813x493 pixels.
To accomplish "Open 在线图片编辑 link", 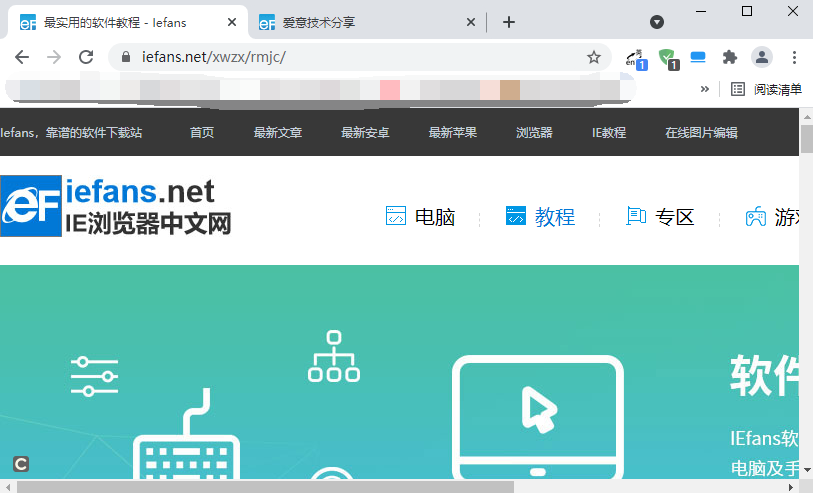I will pos(702,133).
